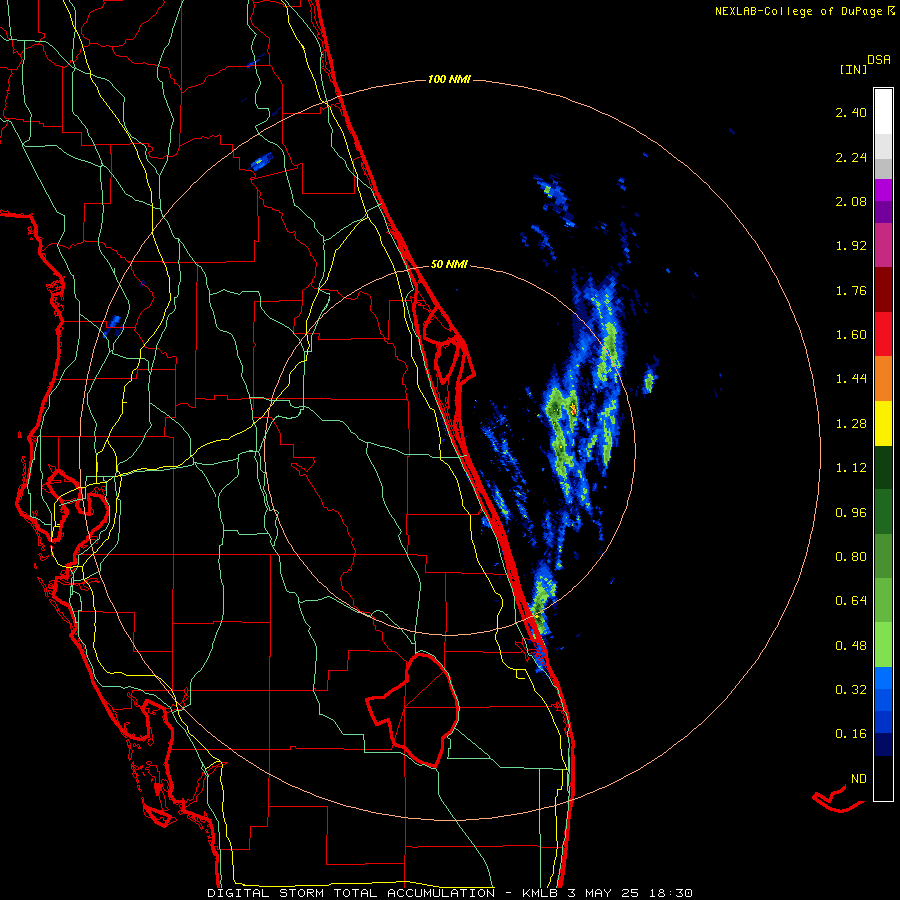900x900 pixels.
Task: Select the 1.12 legend value
Action: click(851, 468)
